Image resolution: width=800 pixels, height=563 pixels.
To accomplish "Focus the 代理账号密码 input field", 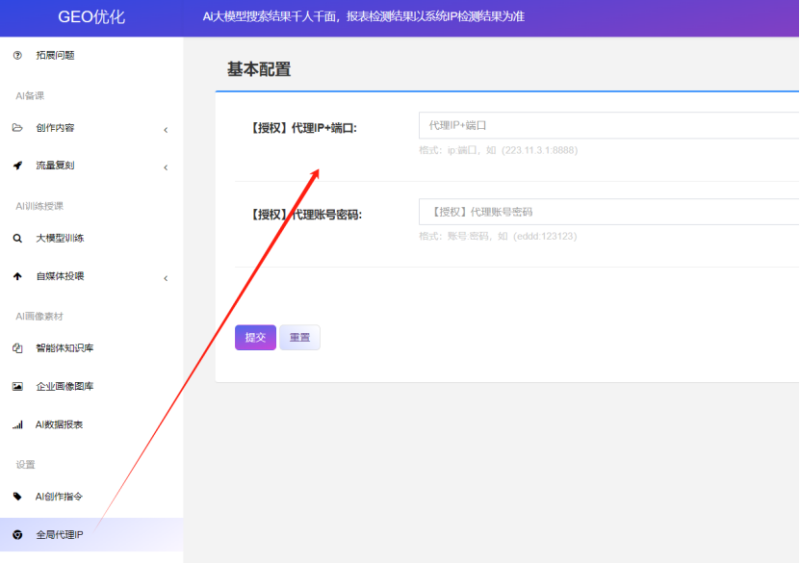I will click(609, 212).
